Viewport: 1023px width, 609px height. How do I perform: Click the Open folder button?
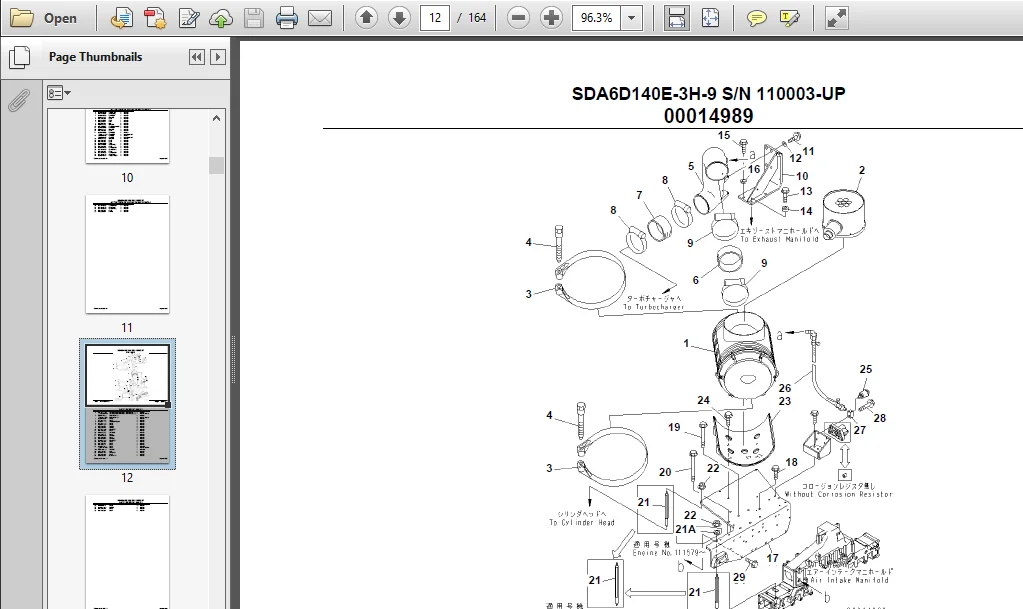point(44,18)
